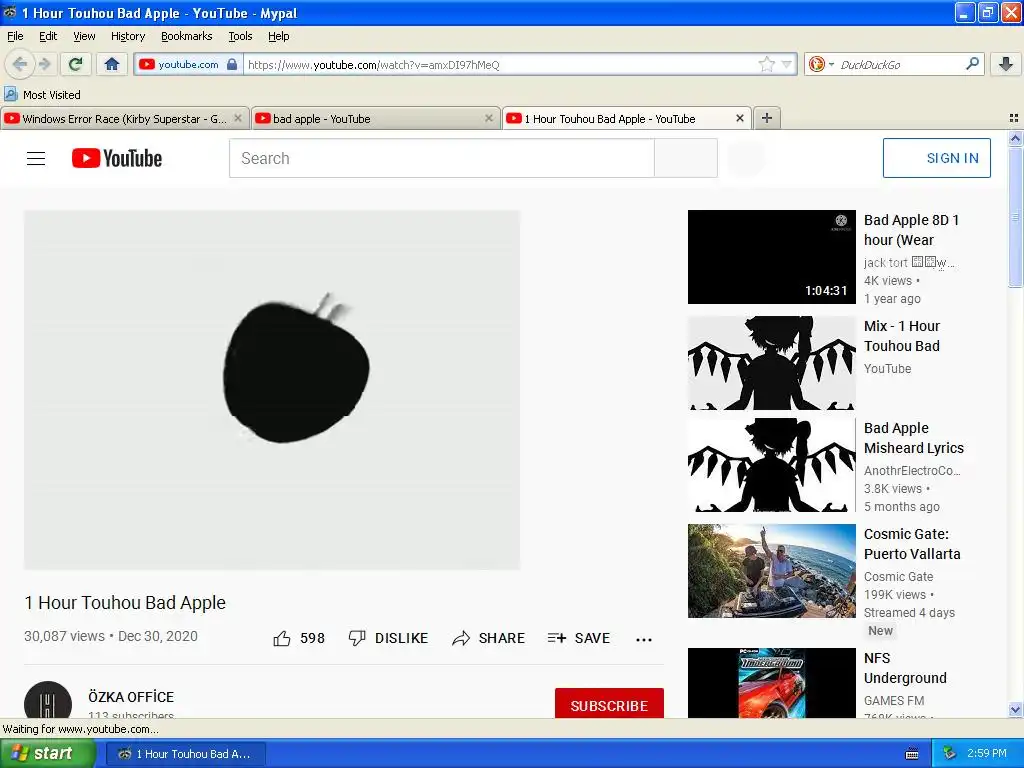Click the tray icon beside the clock
The width and height of the screenshot is (1024, 768).
(950, 754)
